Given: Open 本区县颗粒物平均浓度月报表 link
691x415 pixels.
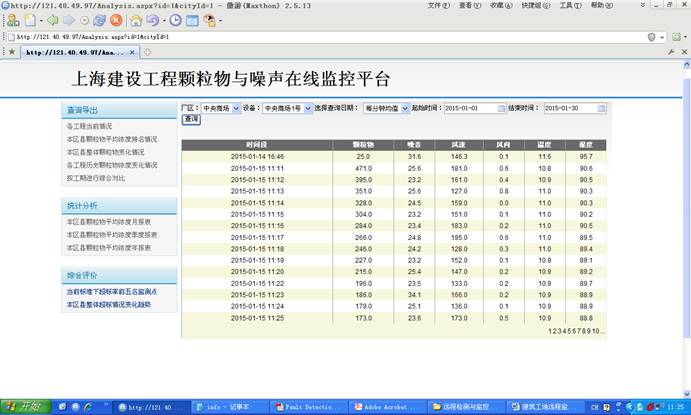Looking at the screenshot, I should pos(109,221).
